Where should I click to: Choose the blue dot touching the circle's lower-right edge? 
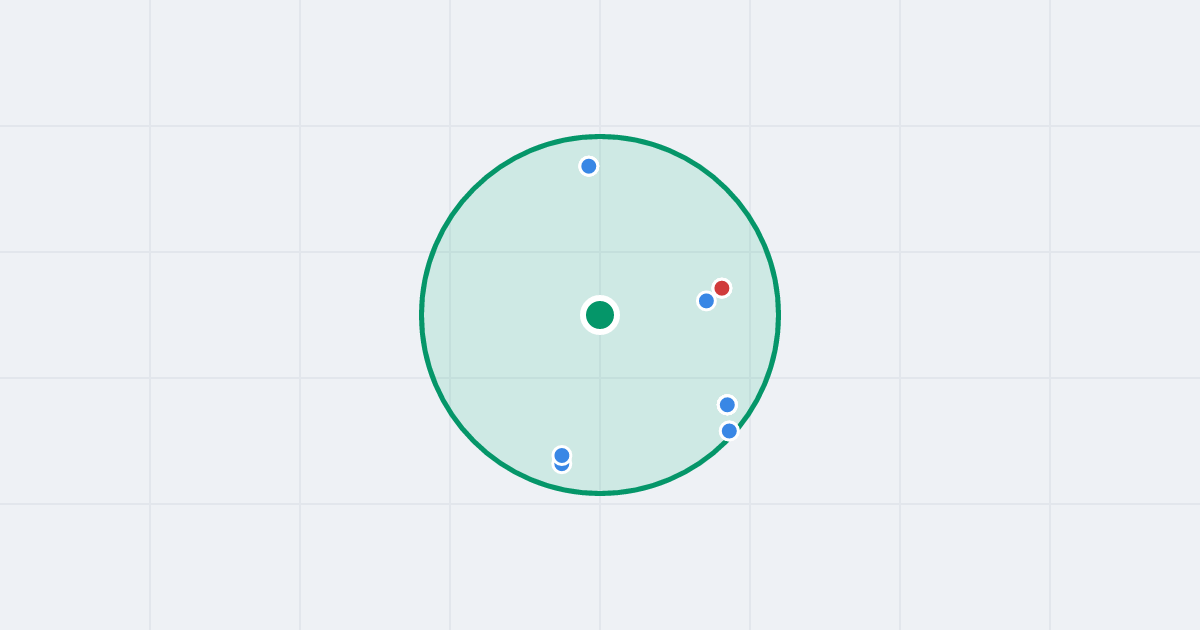[729, 431]
